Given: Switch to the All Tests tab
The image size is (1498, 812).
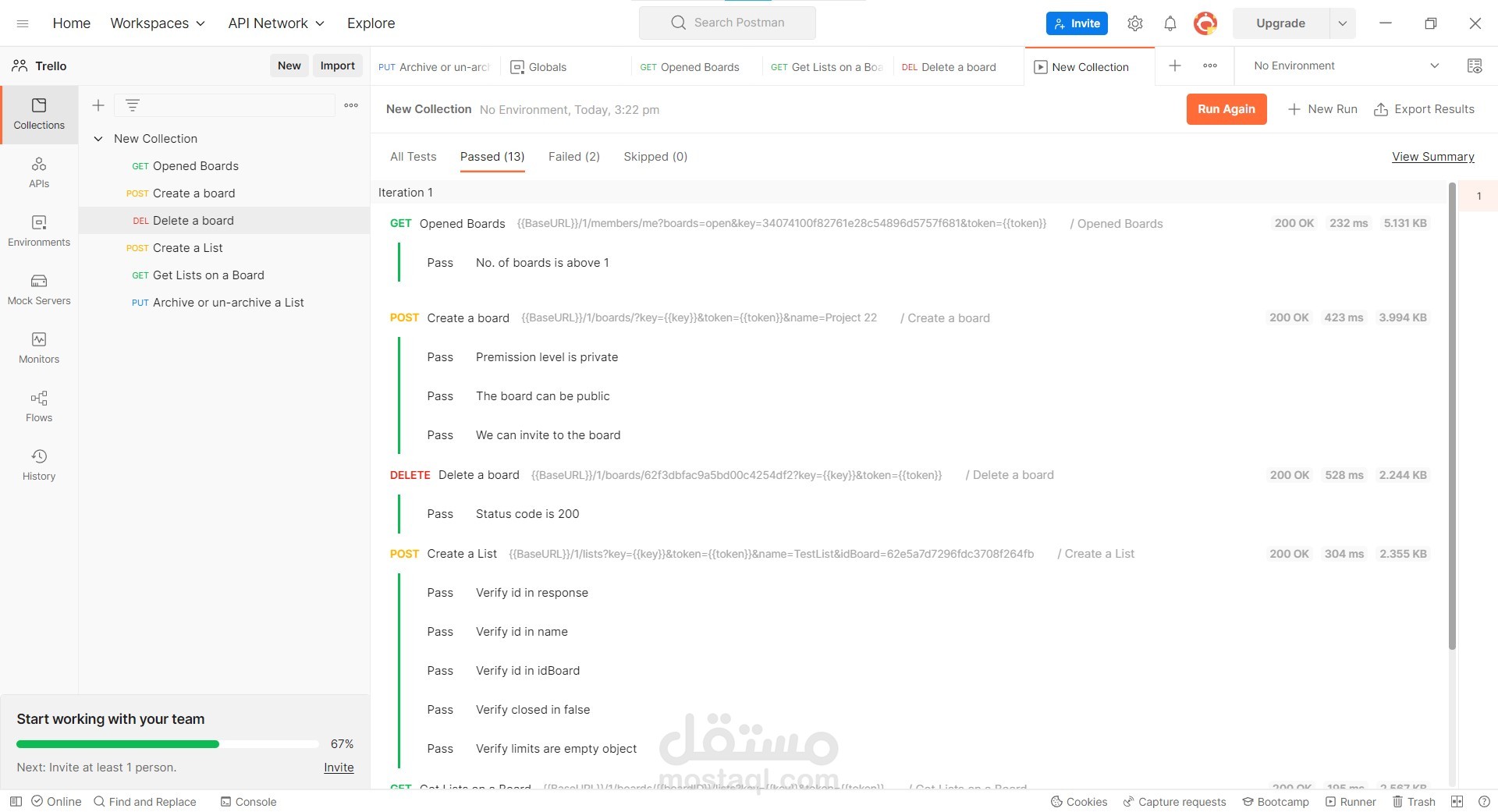Looking at the screenshot, I should (414, 157).
